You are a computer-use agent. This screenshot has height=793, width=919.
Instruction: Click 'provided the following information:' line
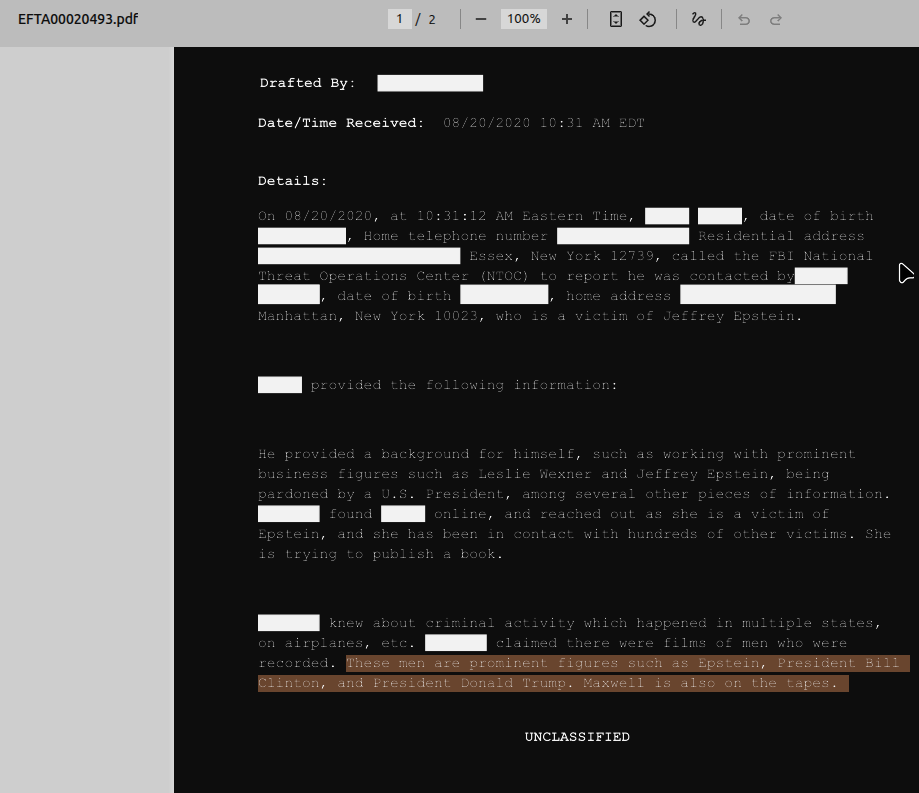464,385
